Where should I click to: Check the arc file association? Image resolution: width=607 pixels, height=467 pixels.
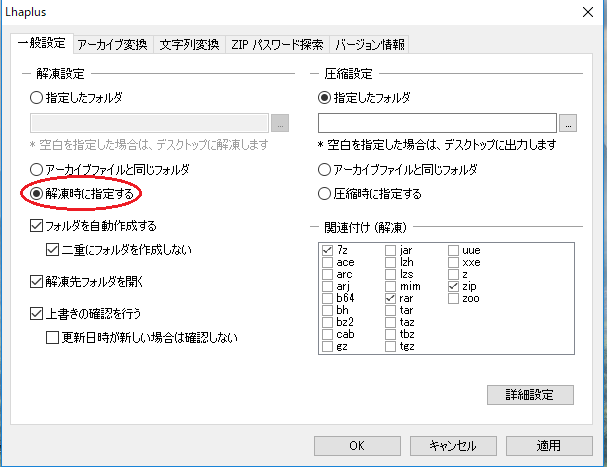328,274
